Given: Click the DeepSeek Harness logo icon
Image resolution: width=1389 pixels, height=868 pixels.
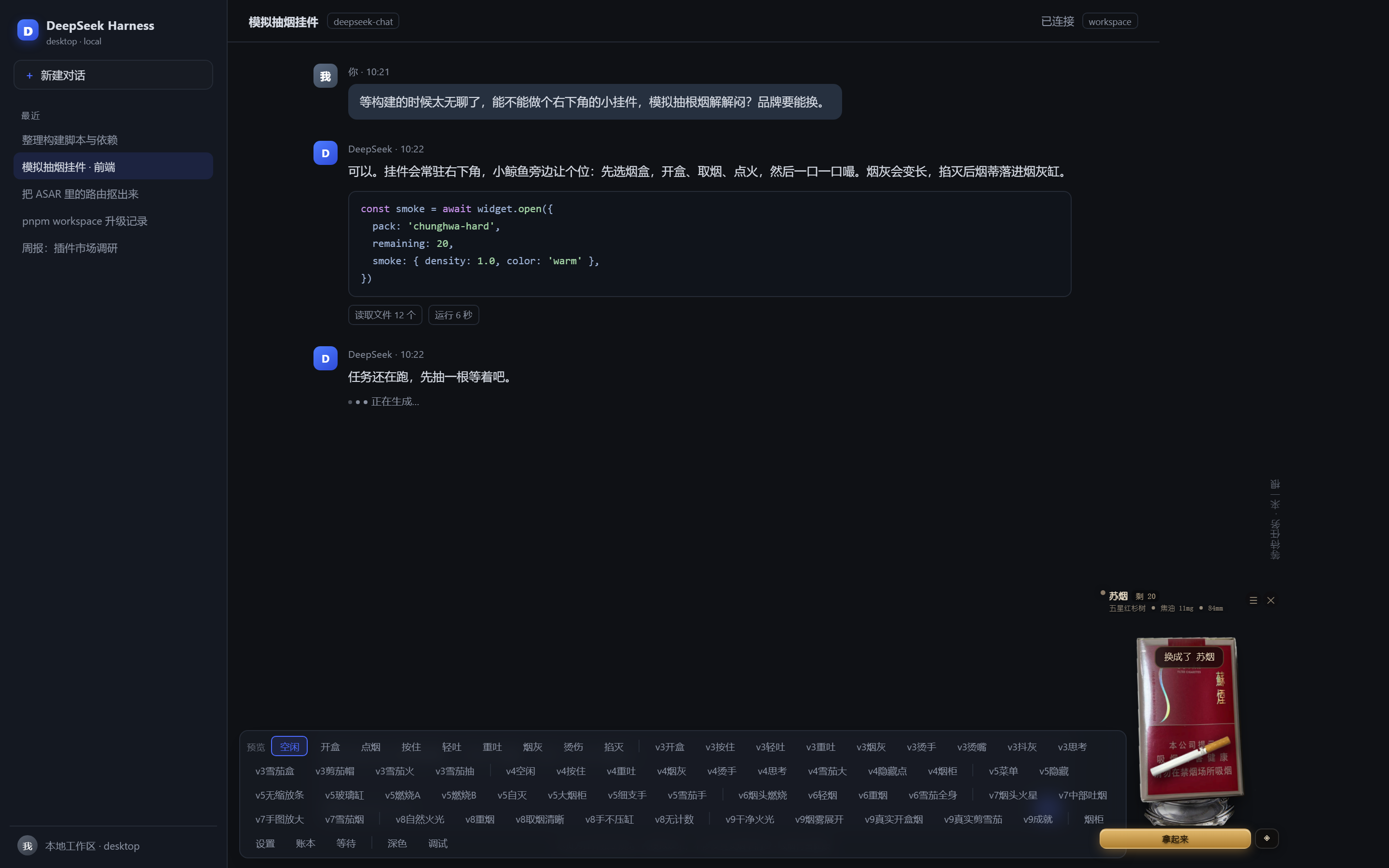Looking at the screenshot, I should 27,30.
